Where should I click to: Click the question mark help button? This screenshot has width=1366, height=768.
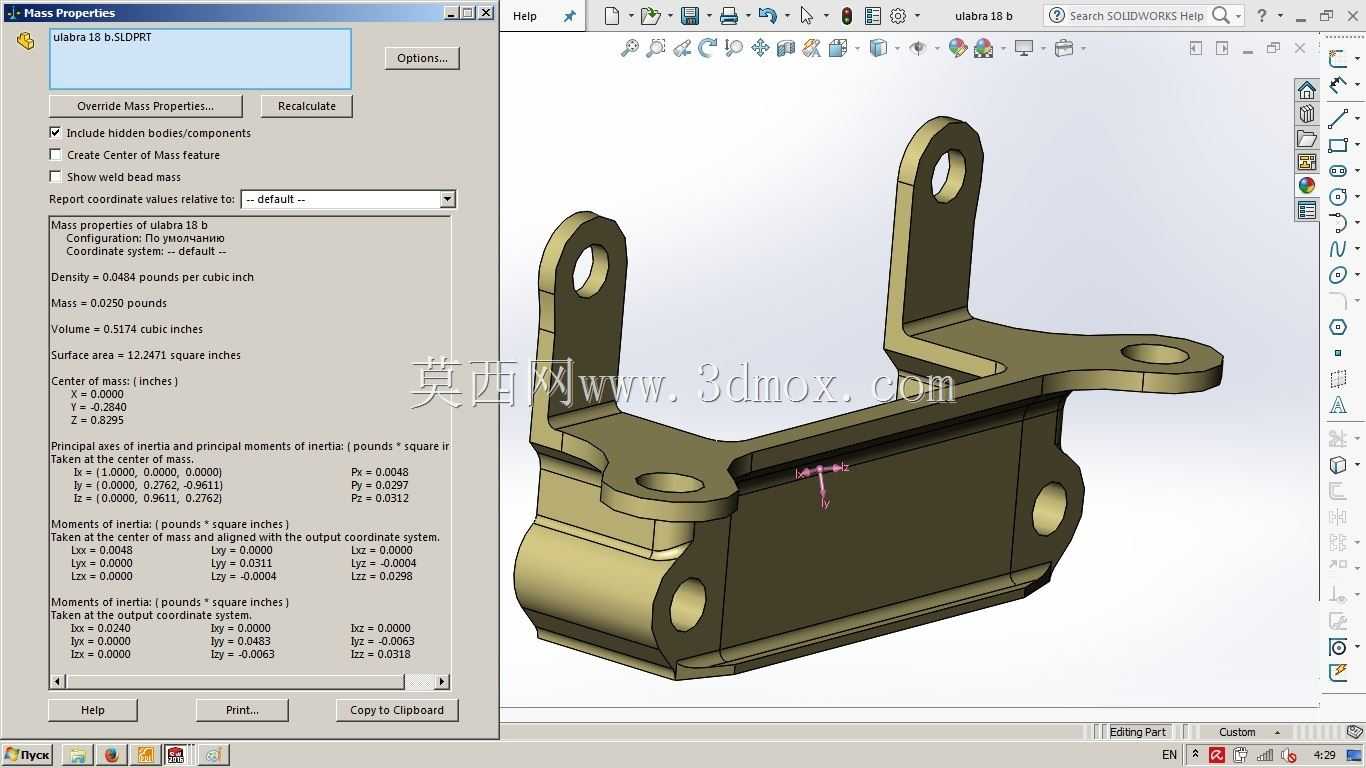tap(1261, 16)
